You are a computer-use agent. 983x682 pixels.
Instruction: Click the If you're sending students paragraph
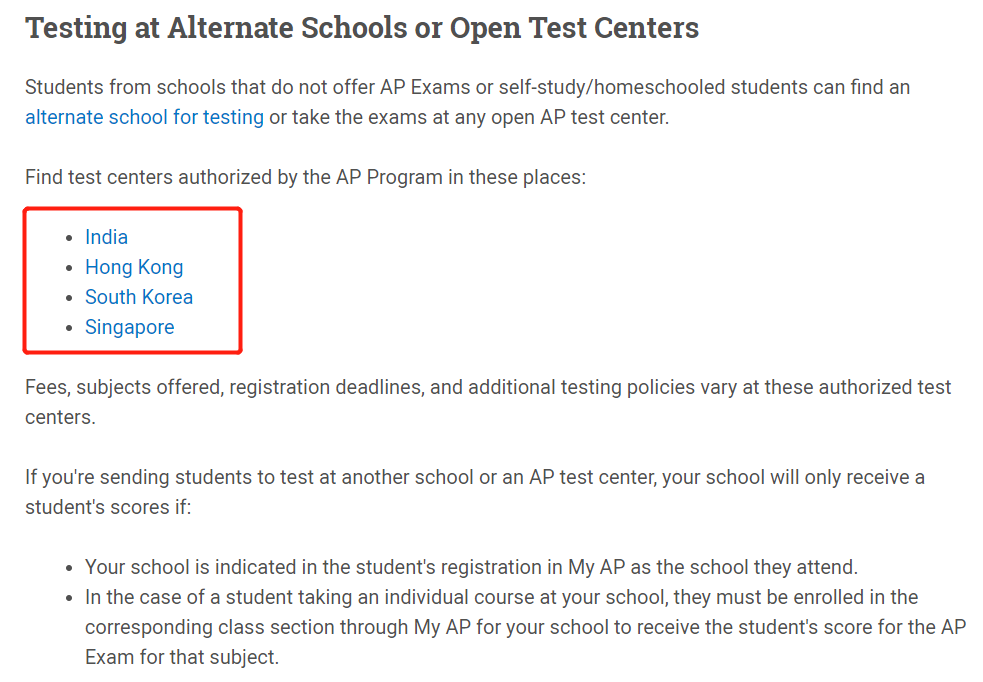(475, 492)
